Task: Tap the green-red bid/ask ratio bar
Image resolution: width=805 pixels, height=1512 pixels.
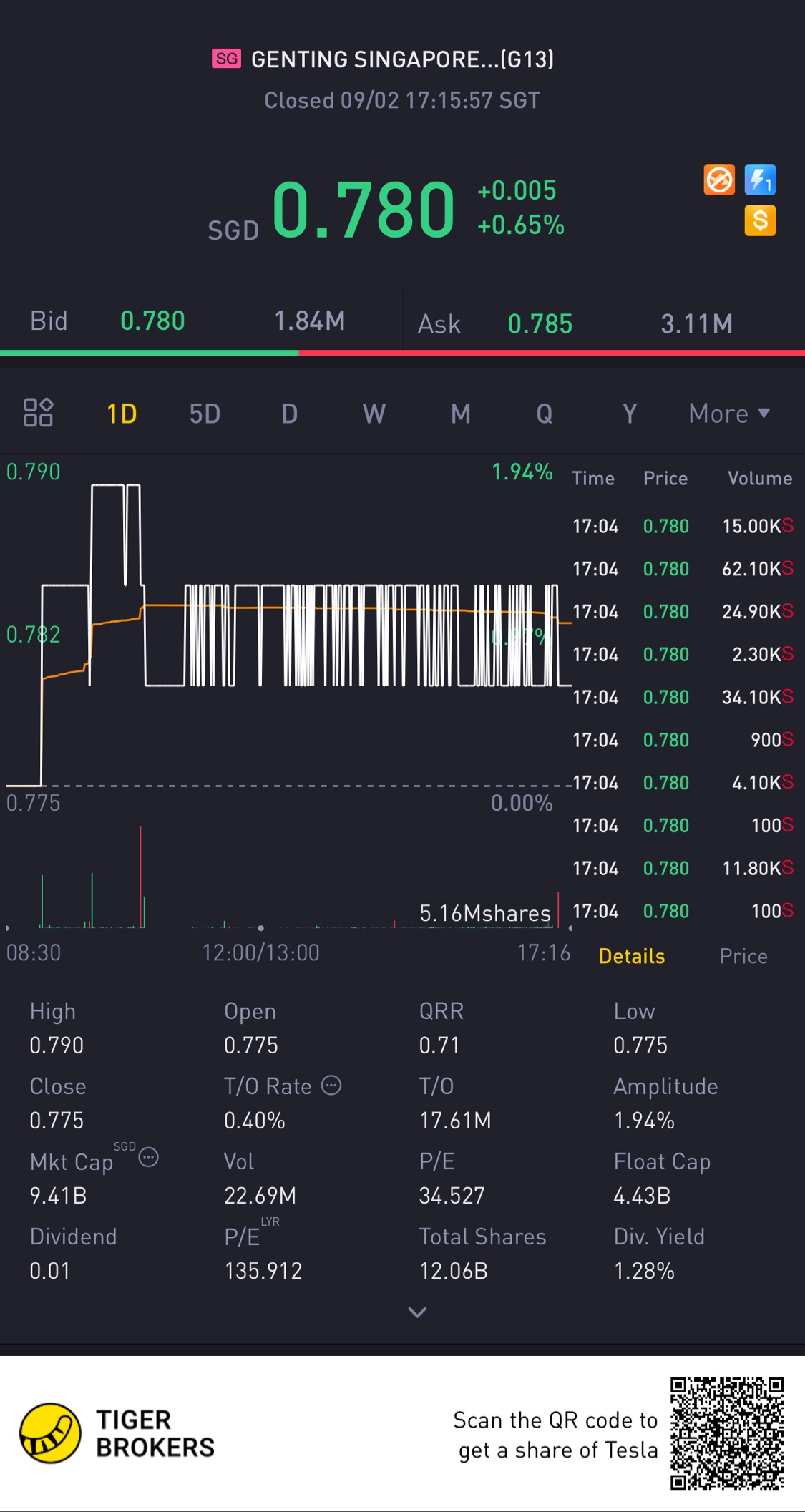Action: (x=402, y=353)
